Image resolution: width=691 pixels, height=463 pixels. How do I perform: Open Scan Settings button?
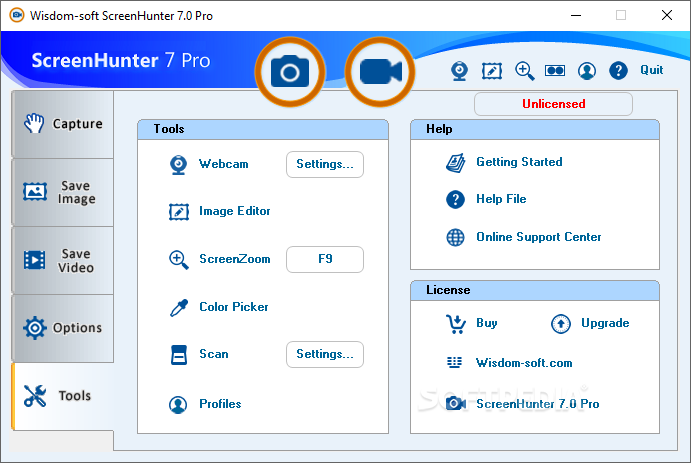click(325, 354)
